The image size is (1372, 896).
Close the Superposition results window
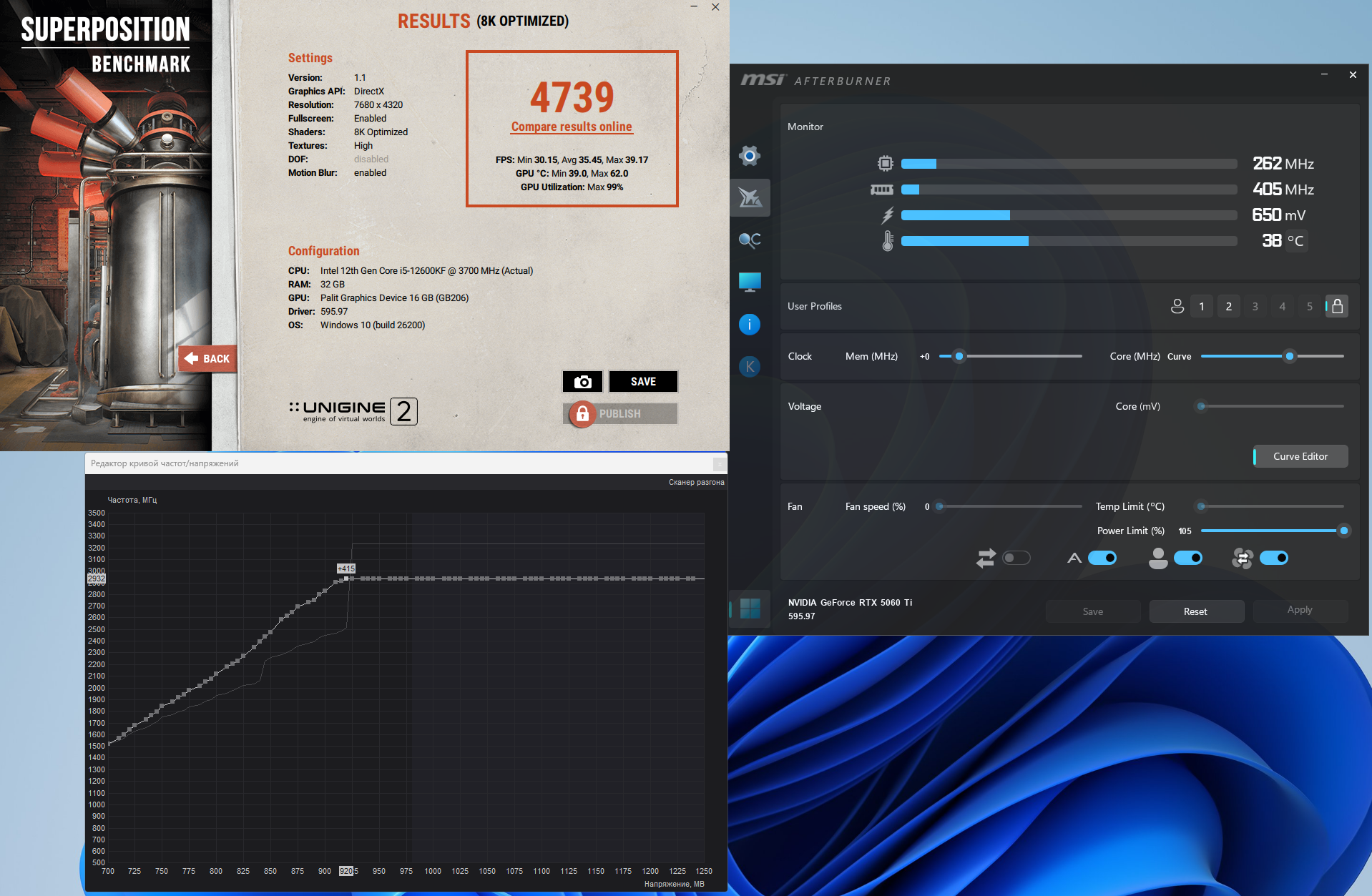pos(715,7)
